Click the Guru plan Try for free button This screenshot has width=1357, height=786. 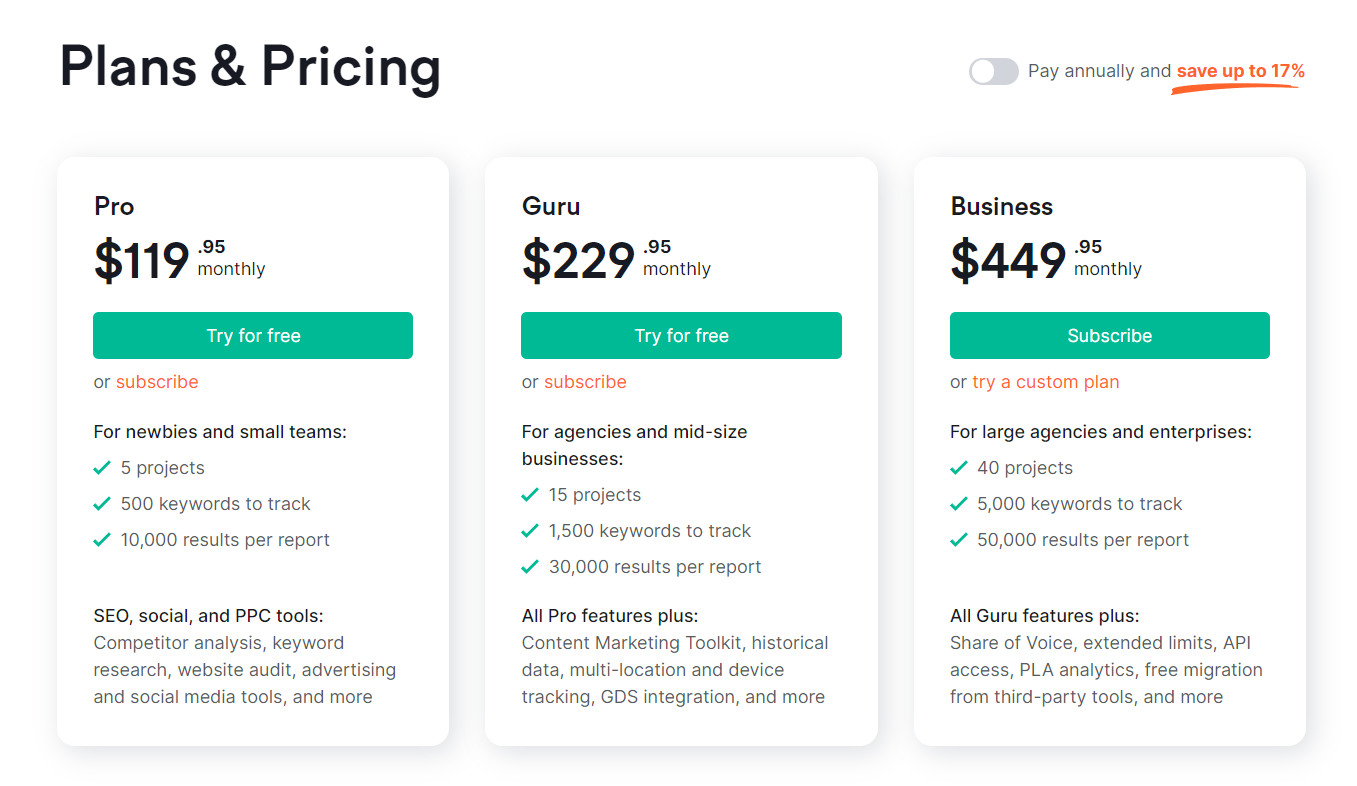point(681,336)
